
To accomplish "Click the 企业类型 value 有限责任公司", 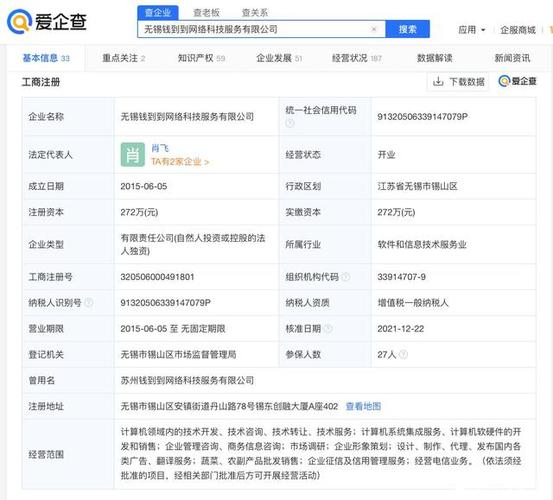I will 193,244.
